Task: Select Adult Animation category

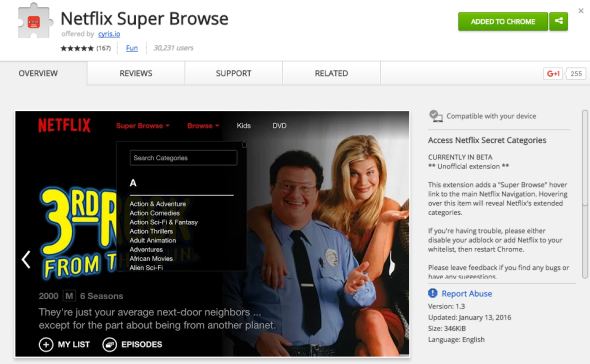Action: (x=153, y=240)
